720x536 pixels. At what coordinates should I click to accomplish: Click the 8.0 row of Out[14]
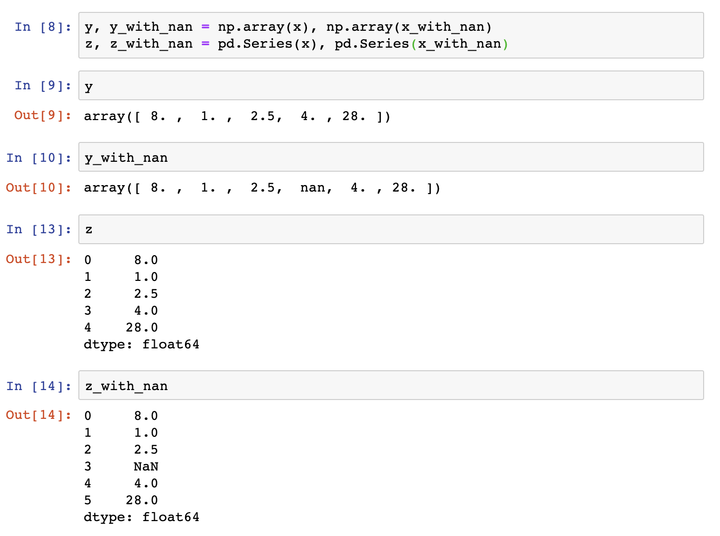pyautogui.click(x=121, y=416)
